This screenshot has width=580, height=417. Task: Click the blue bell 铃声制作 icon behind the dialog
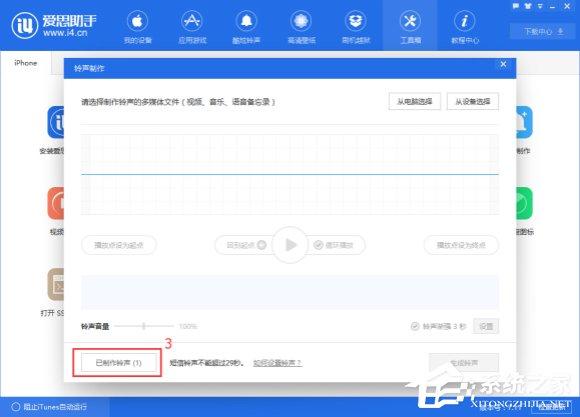[x=524, y=122]
